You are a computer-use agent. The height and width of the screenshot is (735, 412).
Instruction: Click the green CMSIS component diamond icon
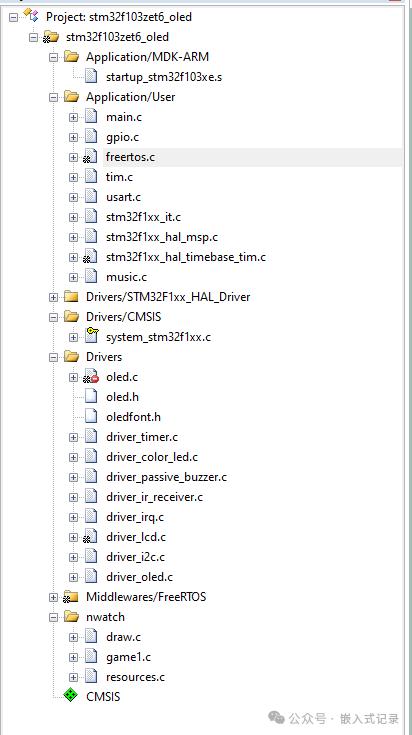tap(71, 696)
